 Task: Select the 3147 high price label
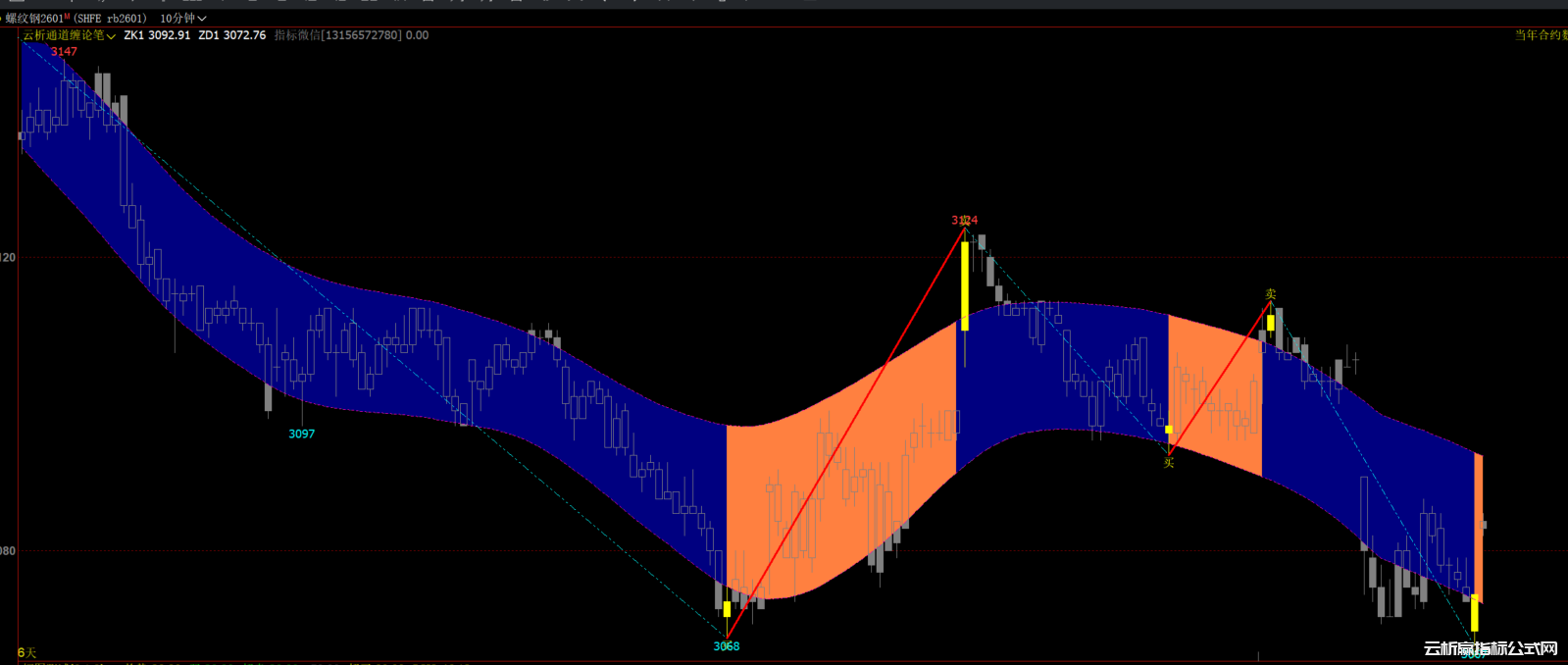64,51
